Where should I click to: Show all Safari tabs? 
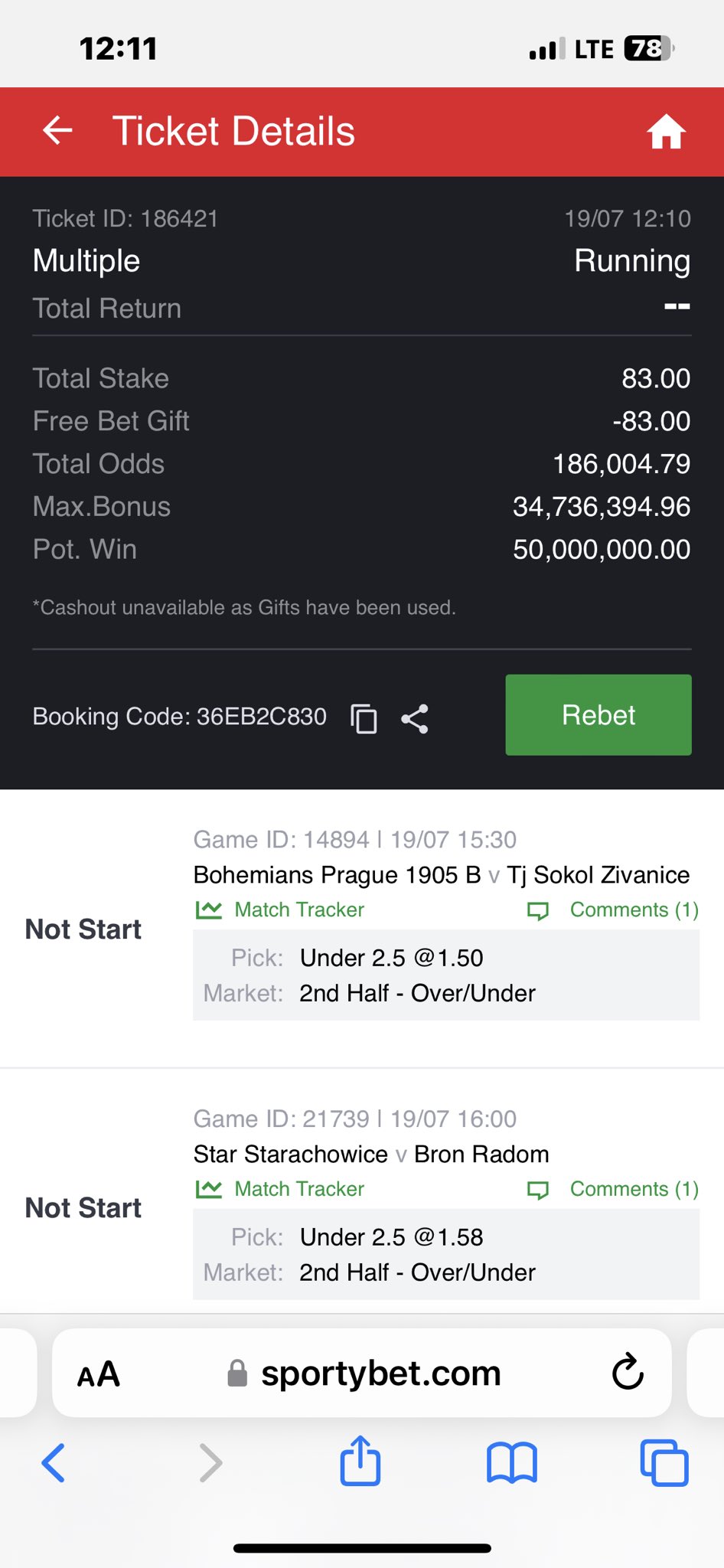point(664,1463)
